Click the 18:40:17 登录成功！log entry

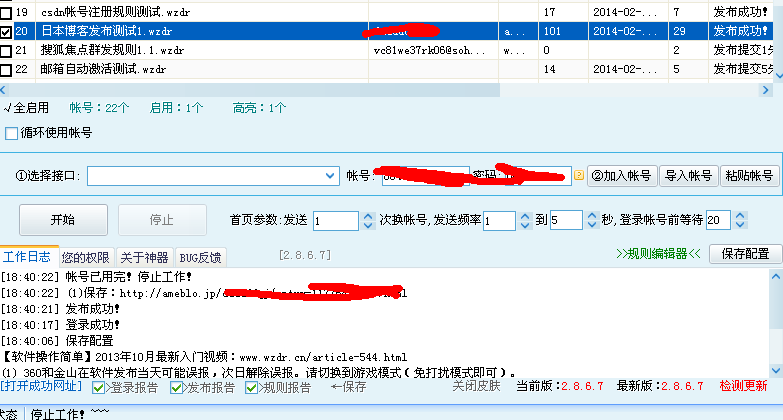[x=60, y=325]
